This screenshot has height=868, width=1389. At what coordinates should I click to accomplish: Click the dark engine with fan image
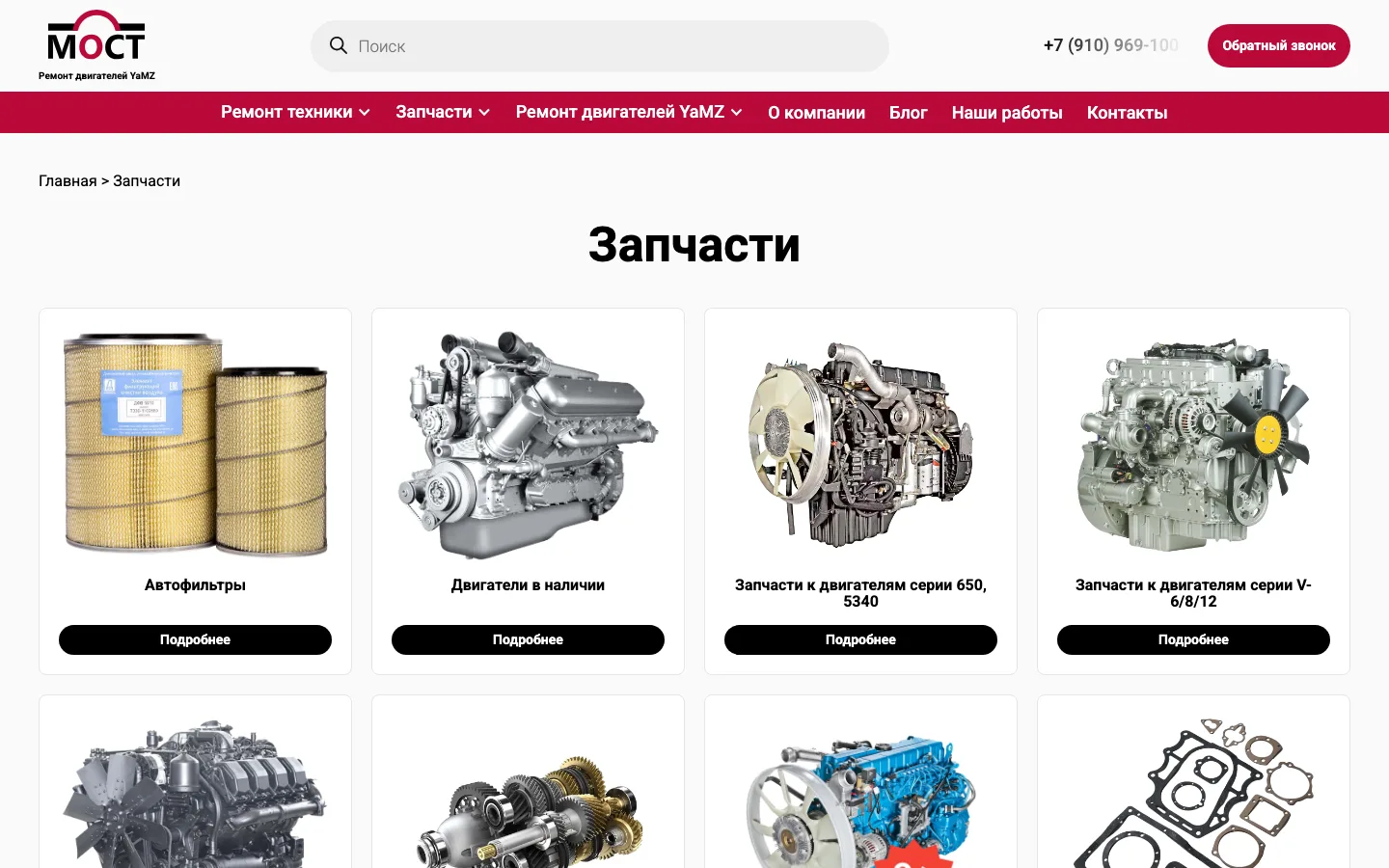[x=195, y=792]
